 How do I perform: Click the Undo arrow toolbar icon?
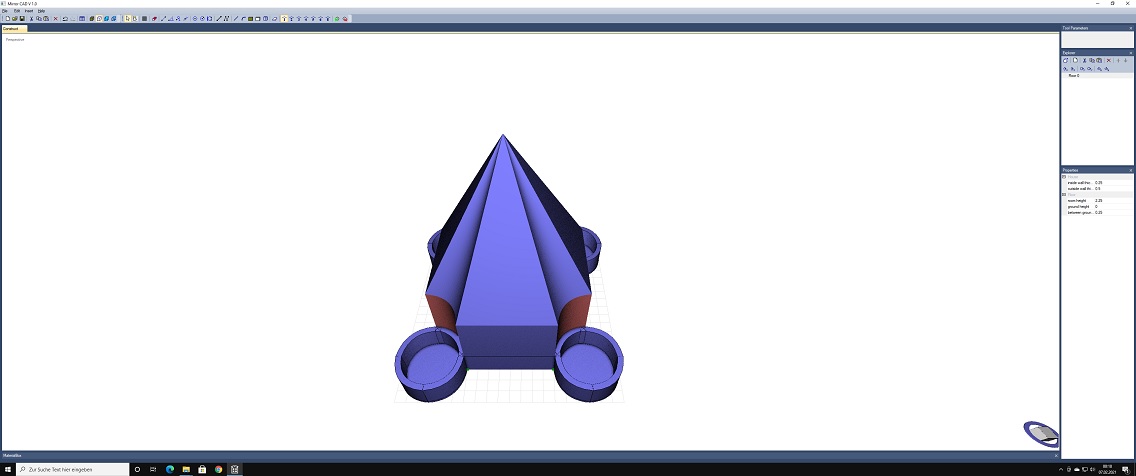tap(65, 18)
